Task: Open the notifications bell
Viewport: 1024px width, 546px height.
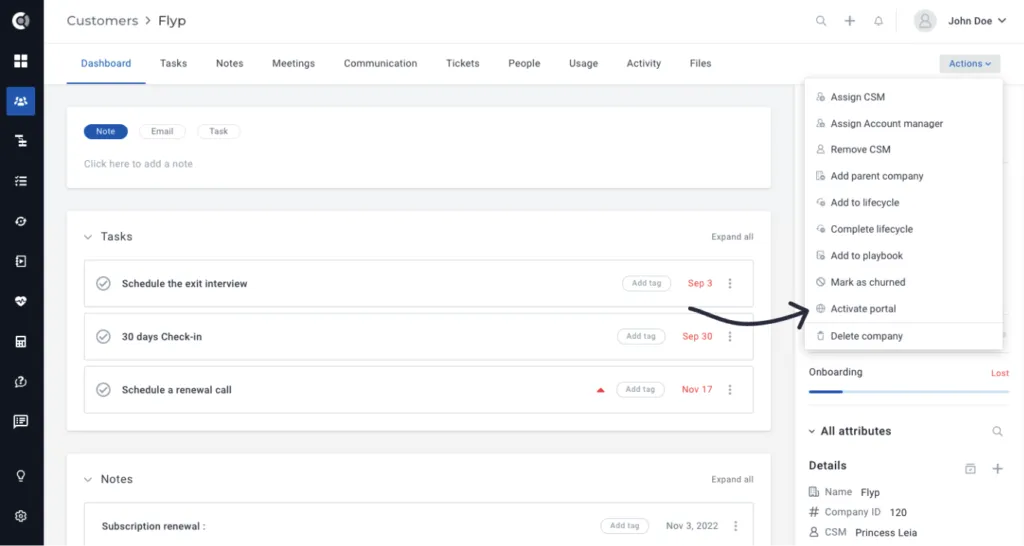Action: coord(878,21)
